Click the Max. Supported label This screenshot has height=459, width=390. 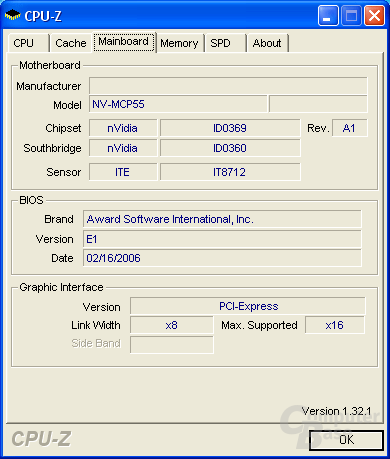click(x=259, y=325)
